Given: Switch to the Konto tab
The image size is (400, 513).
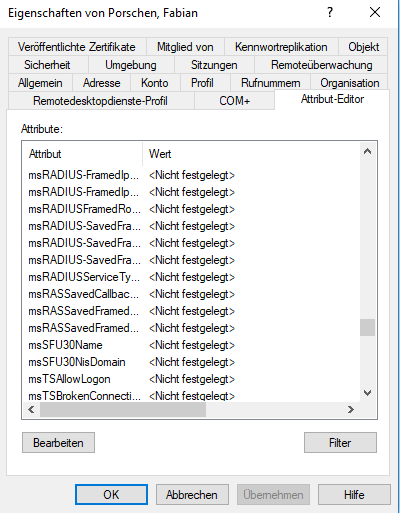Looking at the screenshot, I should click(155, 83).
